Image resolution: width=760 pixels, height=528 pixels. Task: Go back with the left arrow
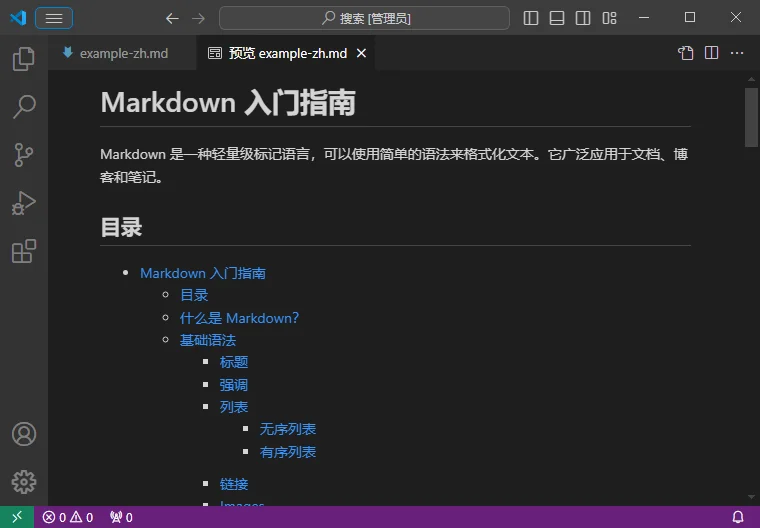(172, 18)
